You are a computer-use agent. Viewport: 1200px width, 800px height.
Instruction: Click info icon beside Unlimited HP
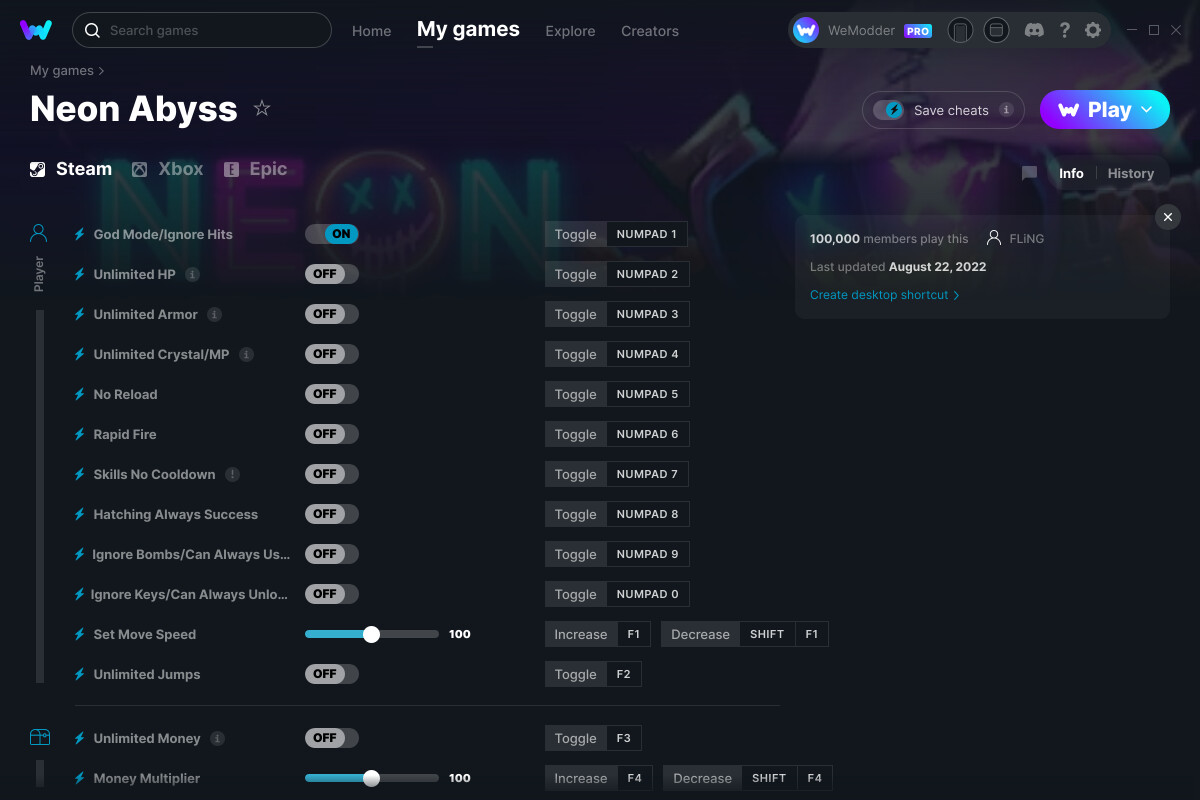(x=192, y=274)
